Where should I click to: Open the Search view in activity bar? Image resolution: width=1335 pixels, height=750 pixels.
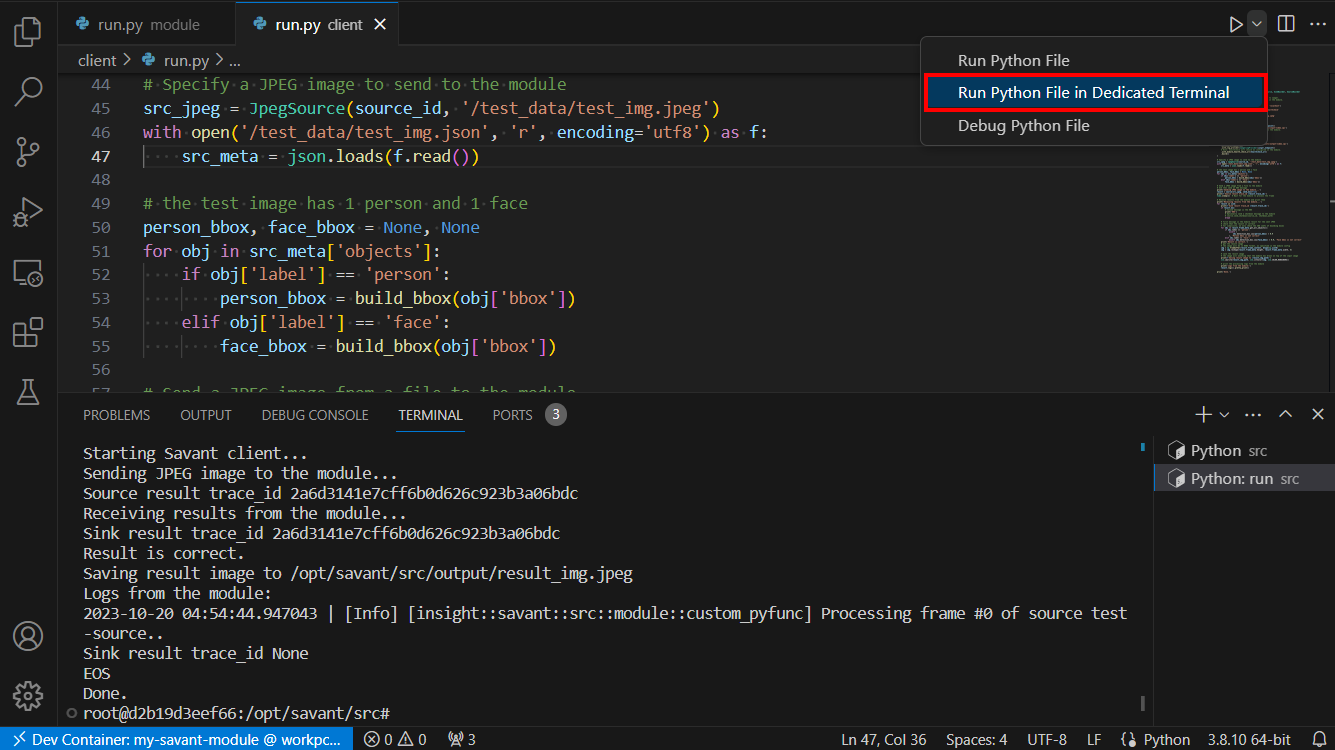point(28,92)
